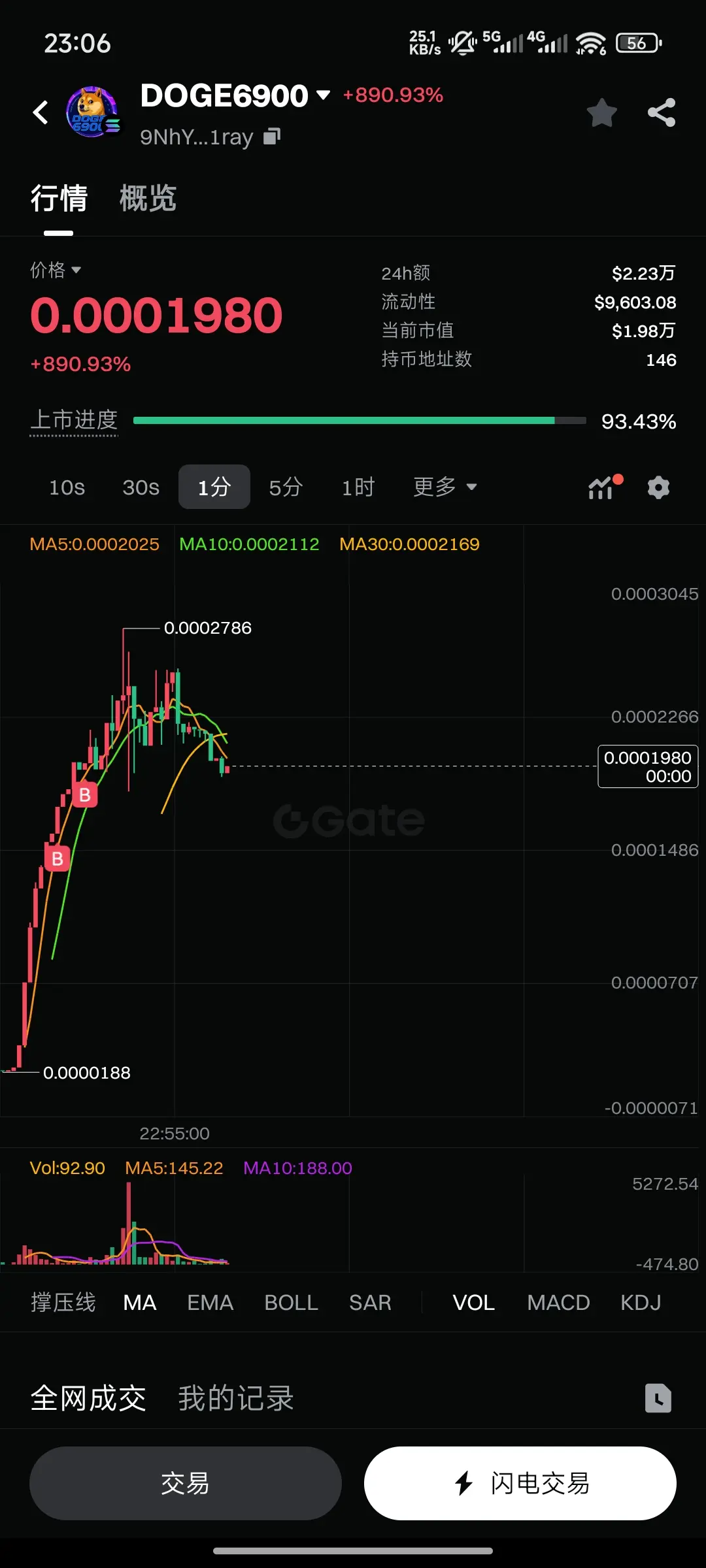Open chart settings gear
Image resolution: width=706 pixels, height=1568 pixels.
pyautogui.click(x=658, y=487)
